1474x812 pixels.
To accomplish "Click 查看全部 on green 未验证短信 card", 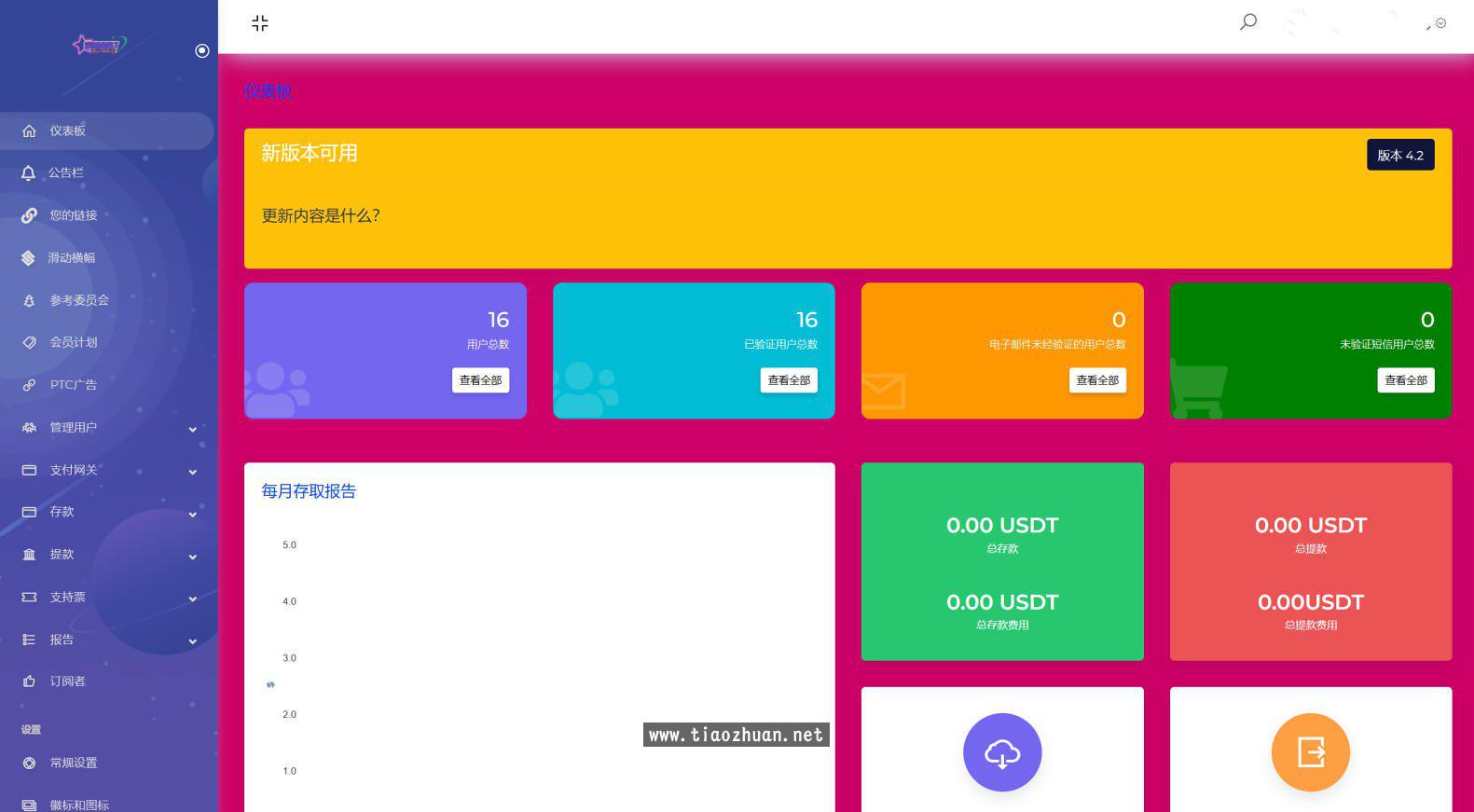I will point(1405,380).
